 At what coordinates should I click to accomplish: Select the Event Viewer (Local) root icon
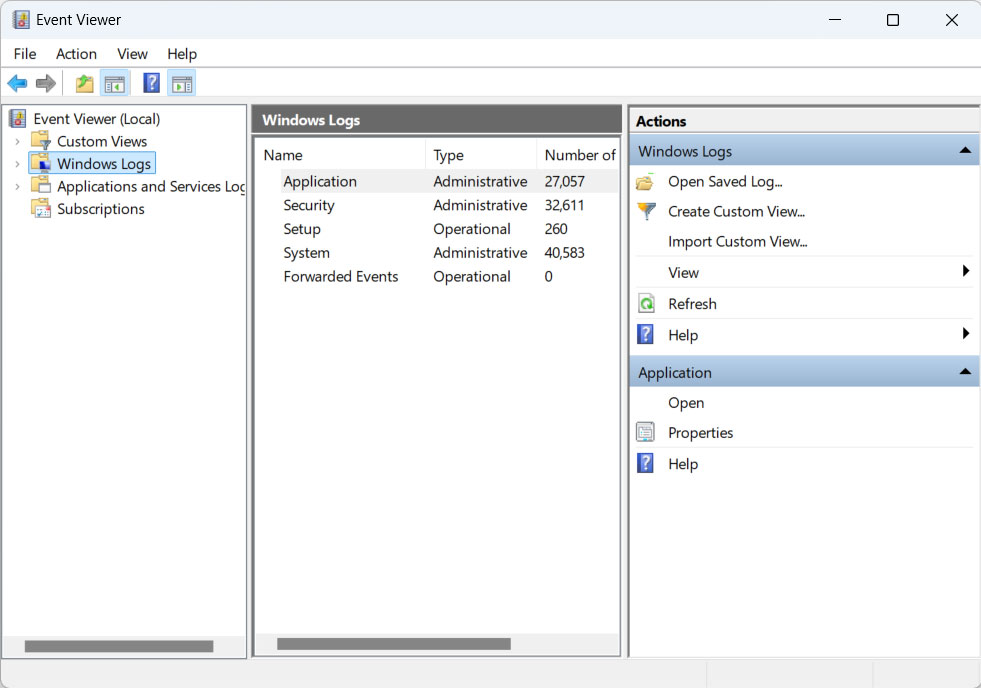click(x=17, y=118)
